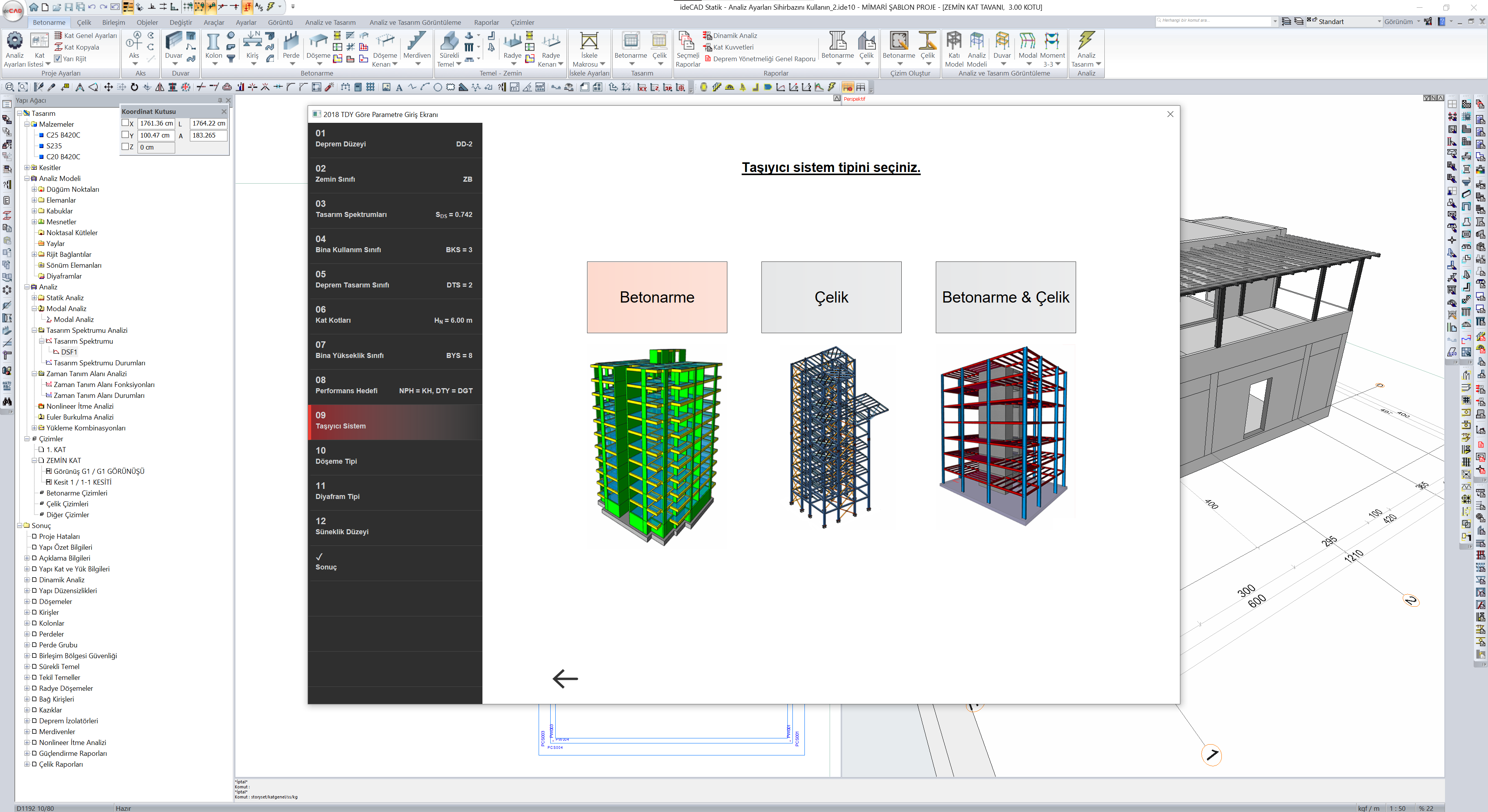Toggle the Yarı Rijit checkbox
Image resolution: width=1488 pixels, height=812 pixels.
click(58, 58)
